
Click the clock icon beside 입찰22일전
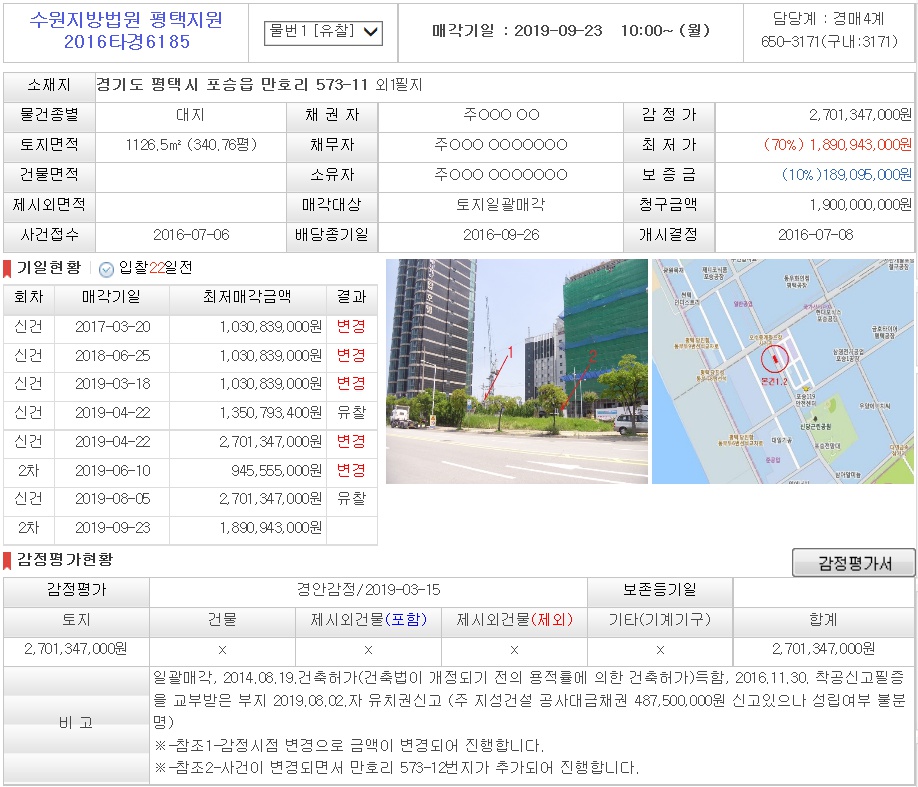[x=107, y=269]
